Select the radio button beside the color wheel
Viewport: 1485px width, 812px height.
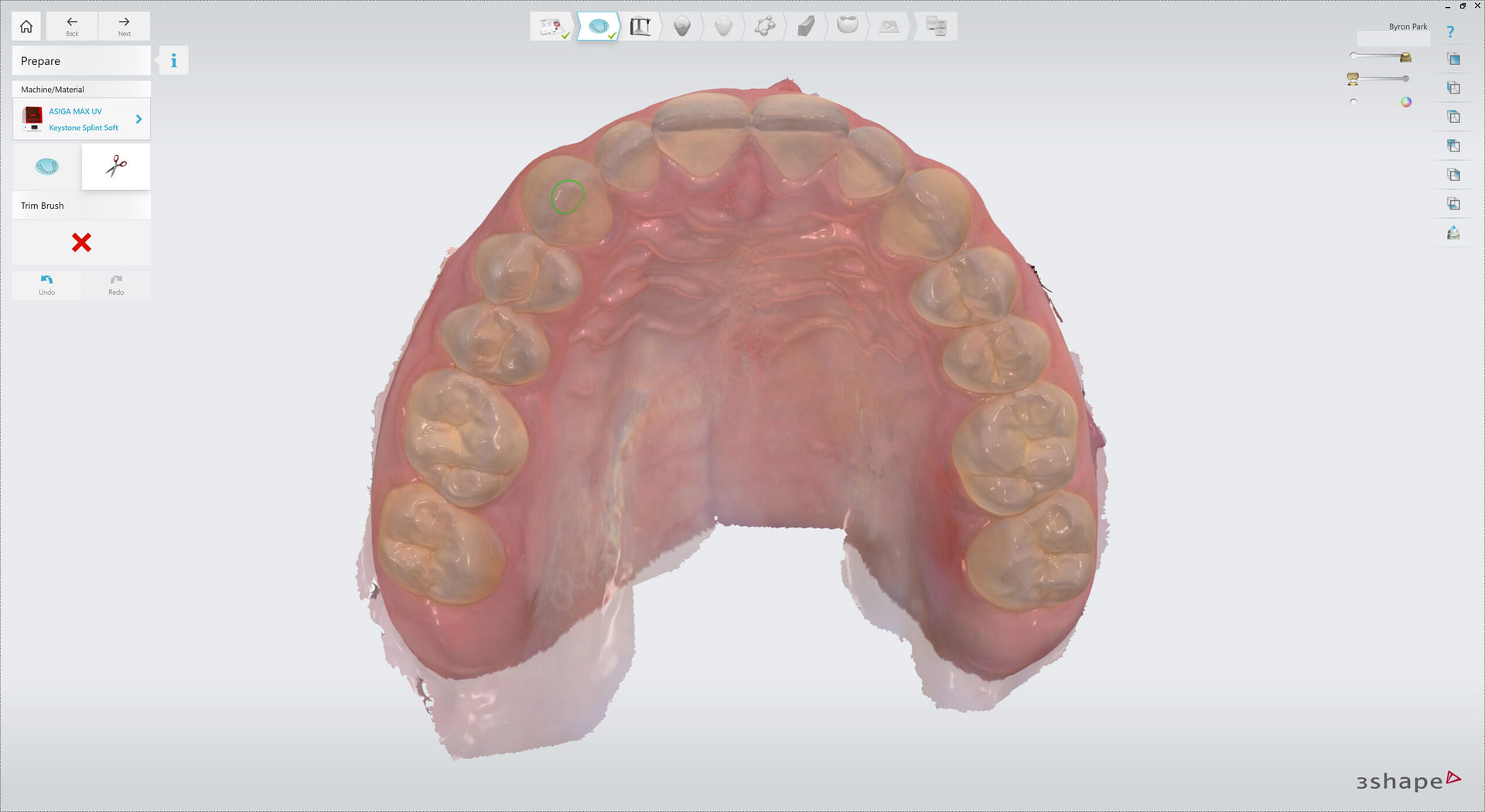[x=1354, y=101]
